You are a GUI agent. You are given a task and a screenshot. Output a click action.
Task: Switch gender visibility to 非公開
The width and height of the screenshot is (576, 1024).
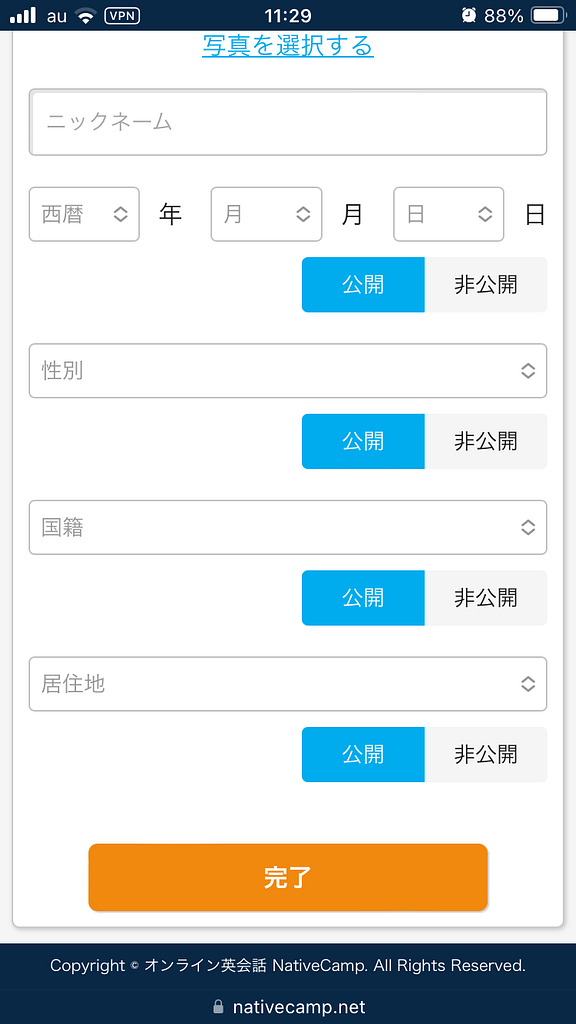click(x=486, y=441)
